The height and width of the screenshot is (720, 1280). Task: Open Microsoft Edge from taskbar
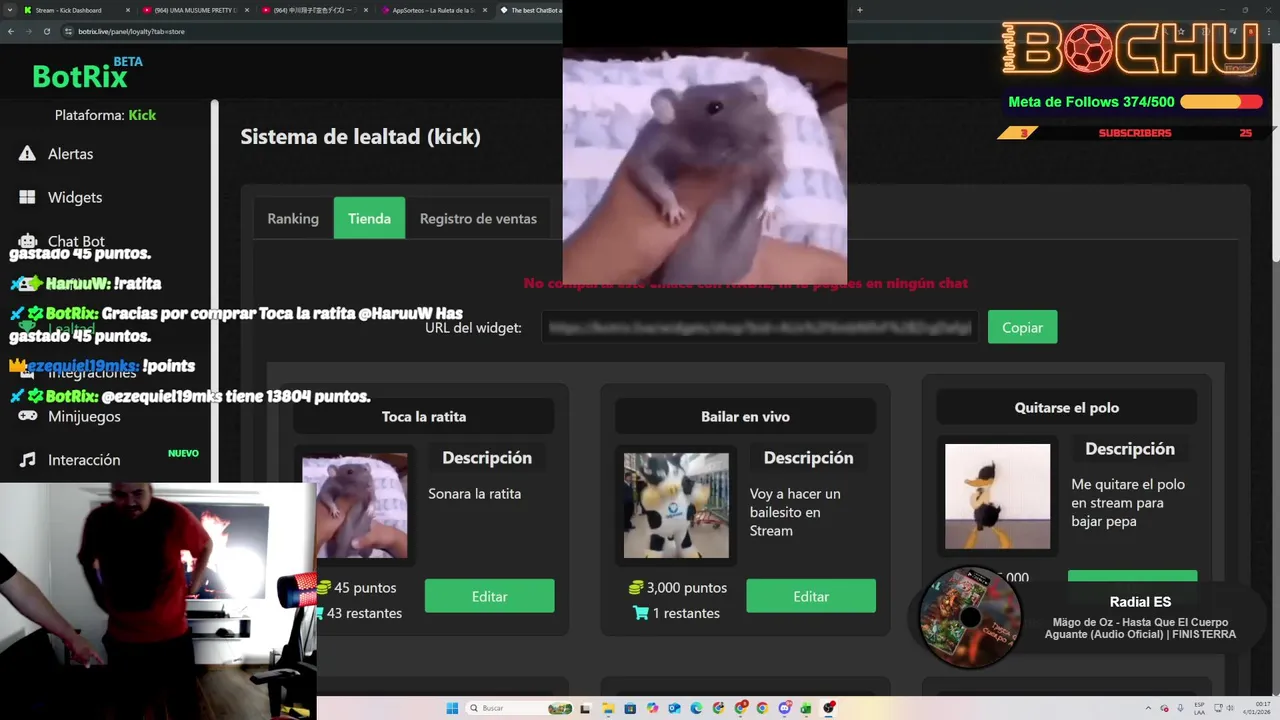pos(696,708)
